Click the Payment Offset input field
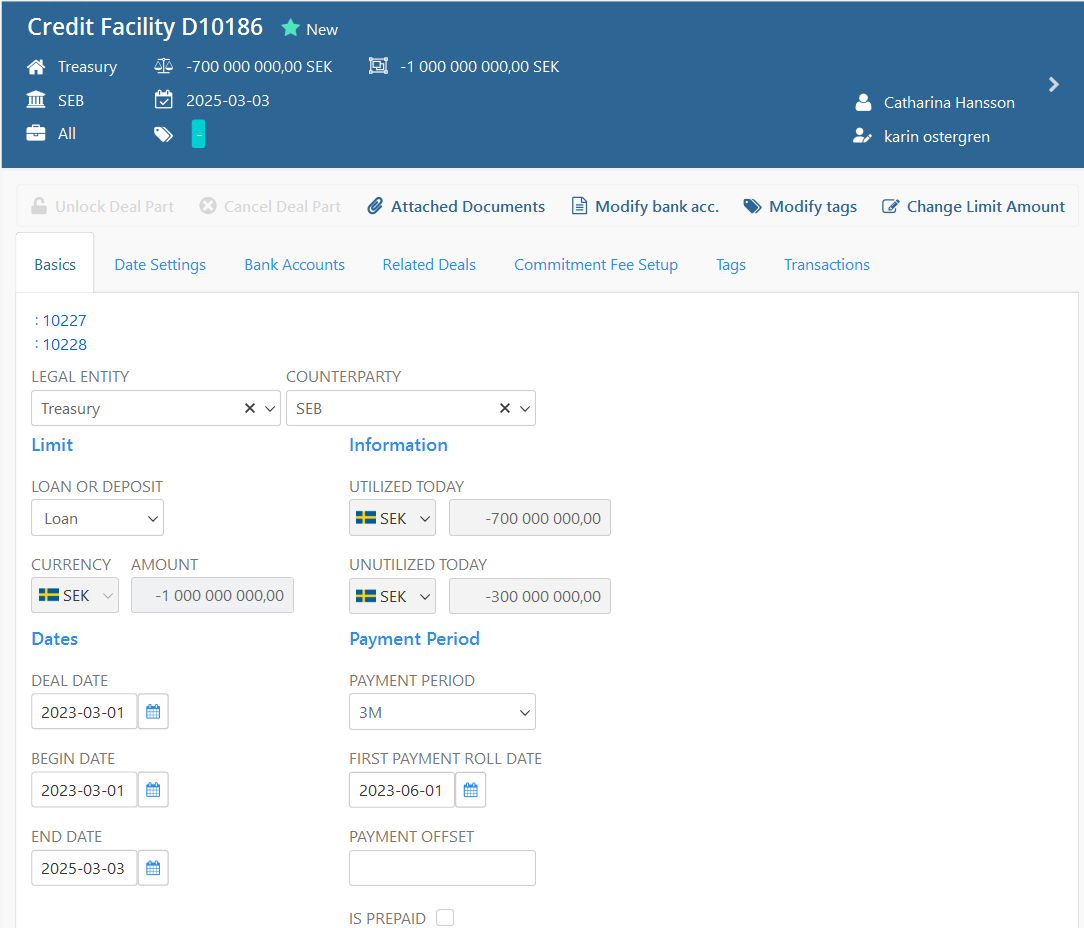1084x928 pixels. click(x=442, y=868)
